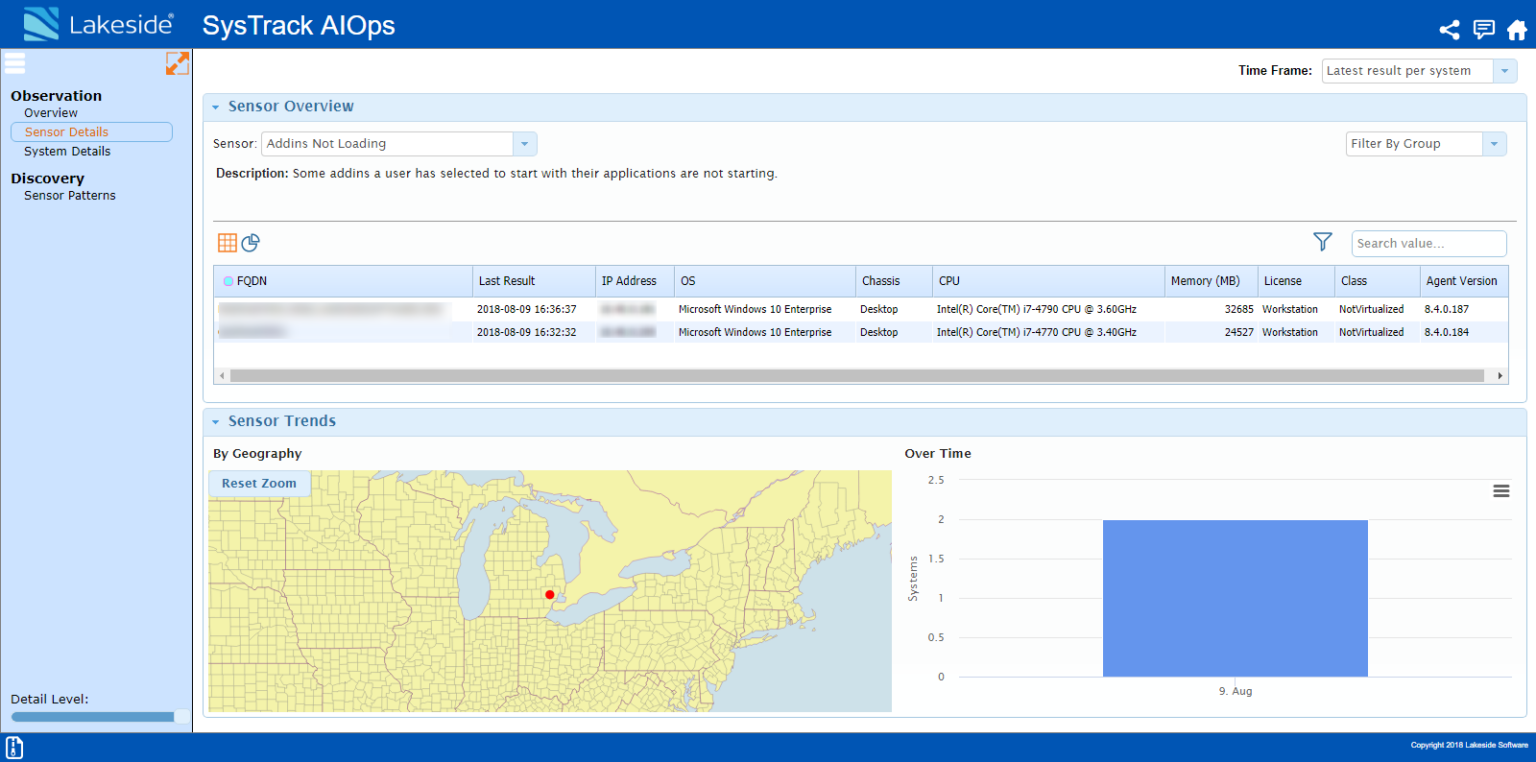Click inside the Search value field
1536x762 pixels.
[1428, 243]
